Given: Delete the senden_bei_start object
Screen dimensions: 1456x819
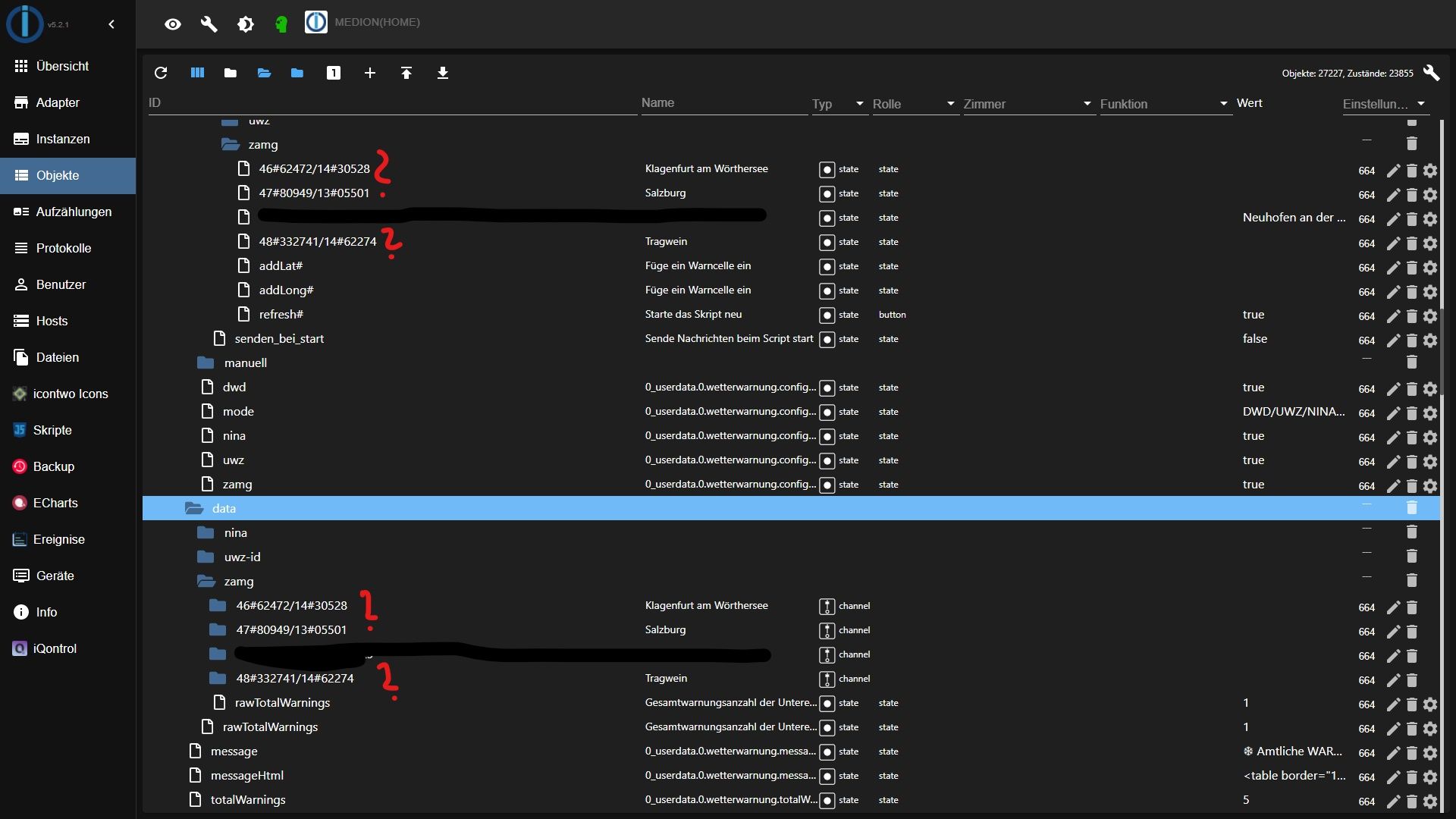Looking at the screenshot, I should tap(1412, 340).
